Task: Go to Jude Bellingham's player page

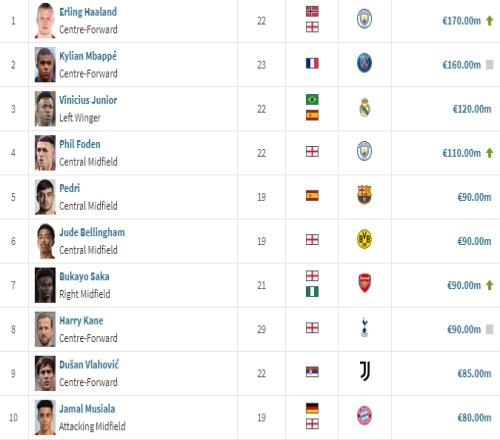Action: (x=92, y=232)
